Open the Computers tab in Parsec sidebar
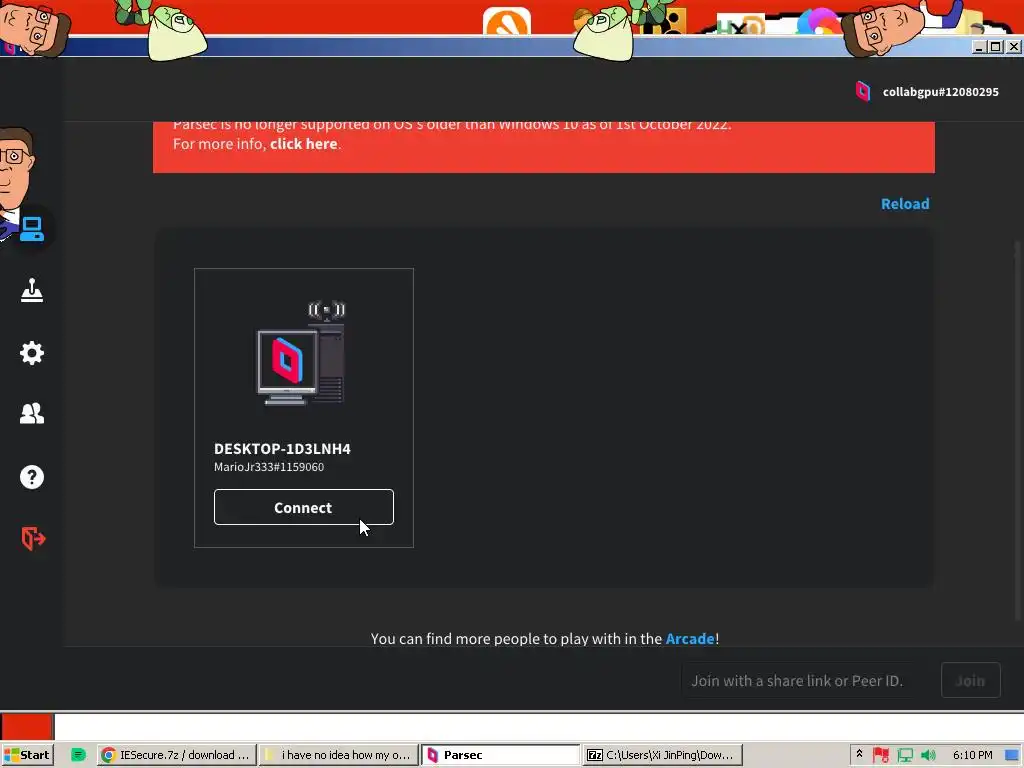 coord(31,229)
